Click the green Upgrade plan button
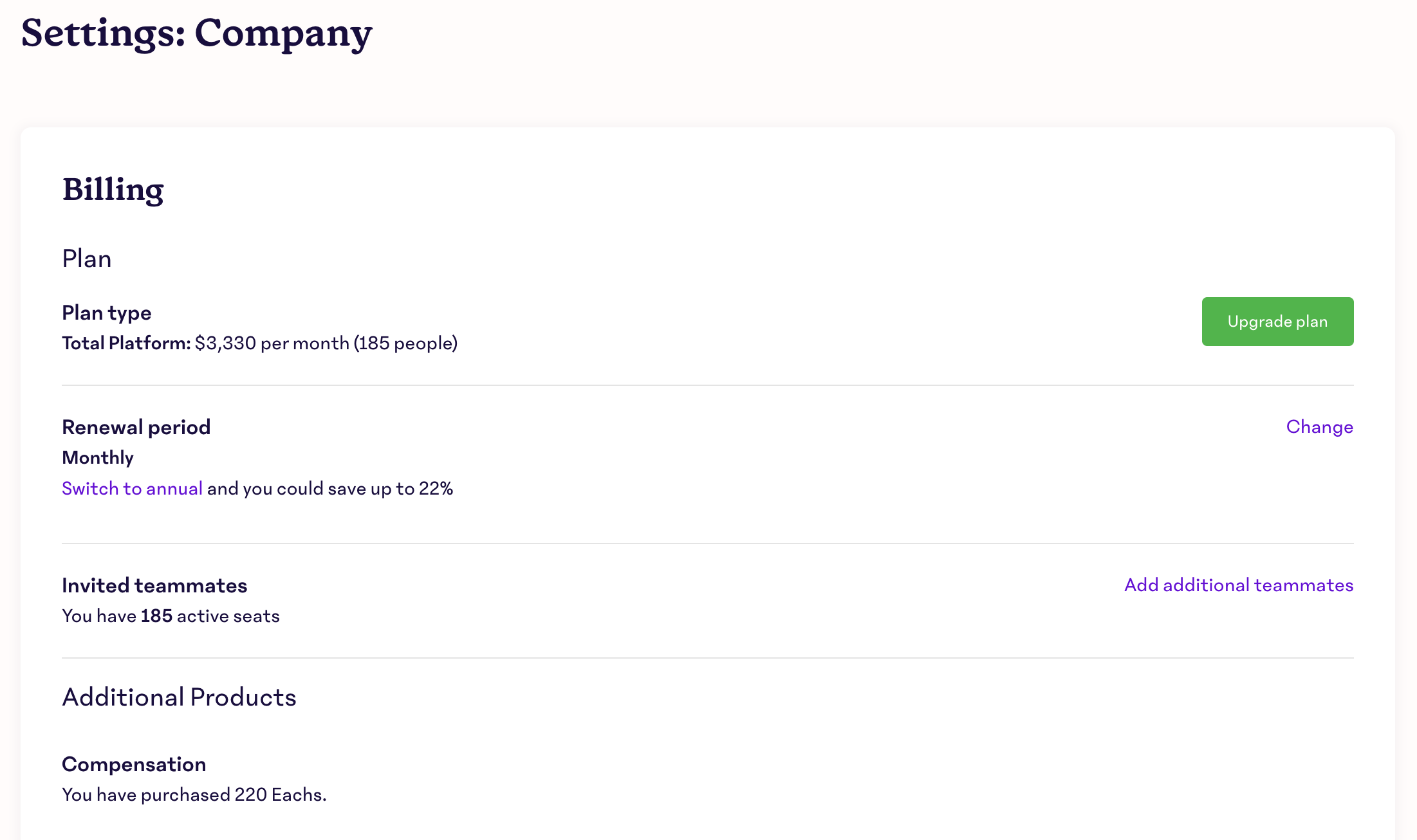Viewport: 1417px width, 840px height. coord(1277,322)
